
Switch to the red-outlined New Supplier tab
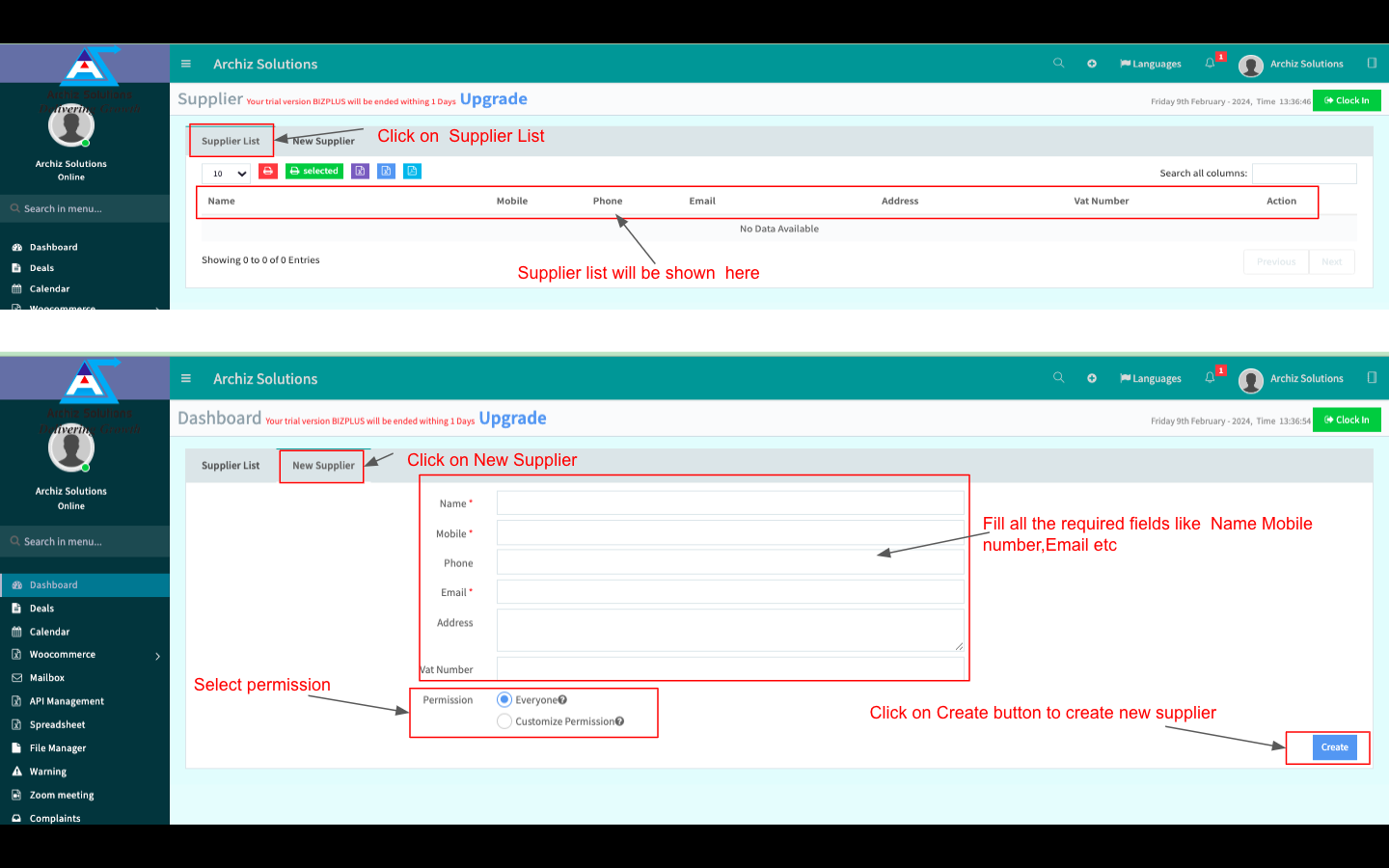click(322, 466)
